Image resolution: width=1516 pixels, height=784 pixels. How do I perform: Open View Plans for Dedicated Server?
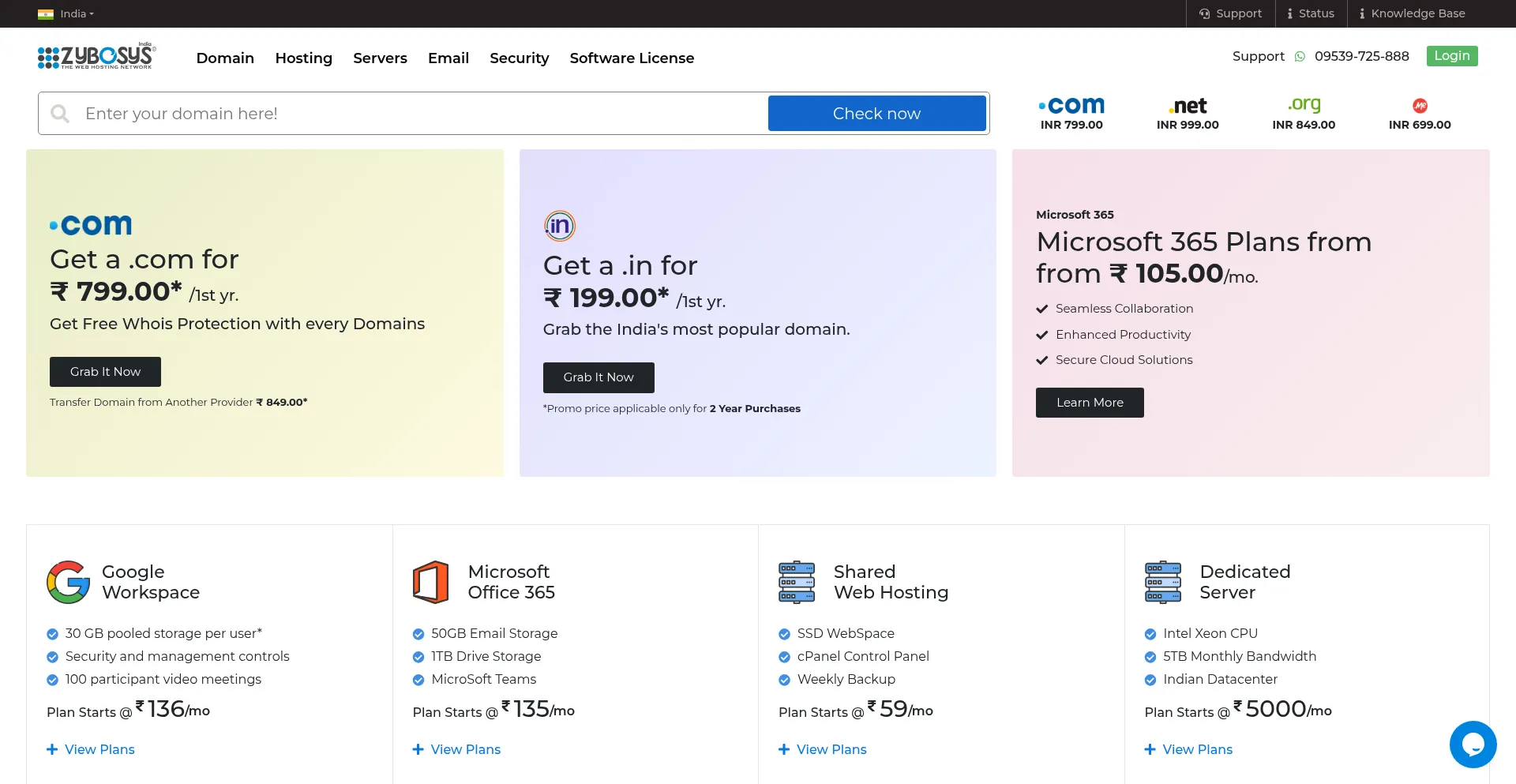click(x=1188, y=749)
